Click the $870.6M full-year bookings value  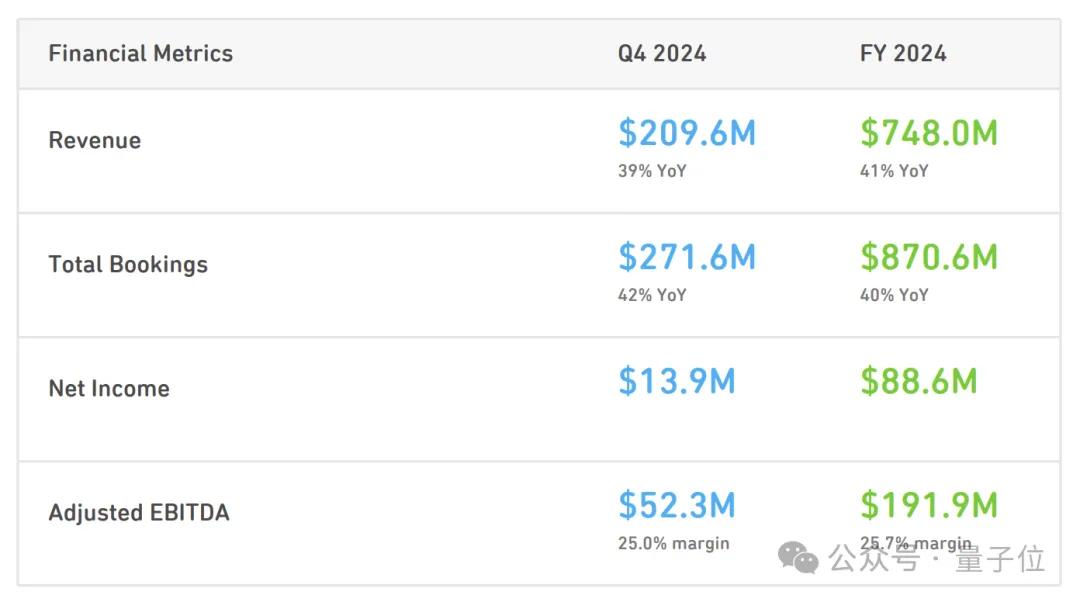(x=928, y=256)
